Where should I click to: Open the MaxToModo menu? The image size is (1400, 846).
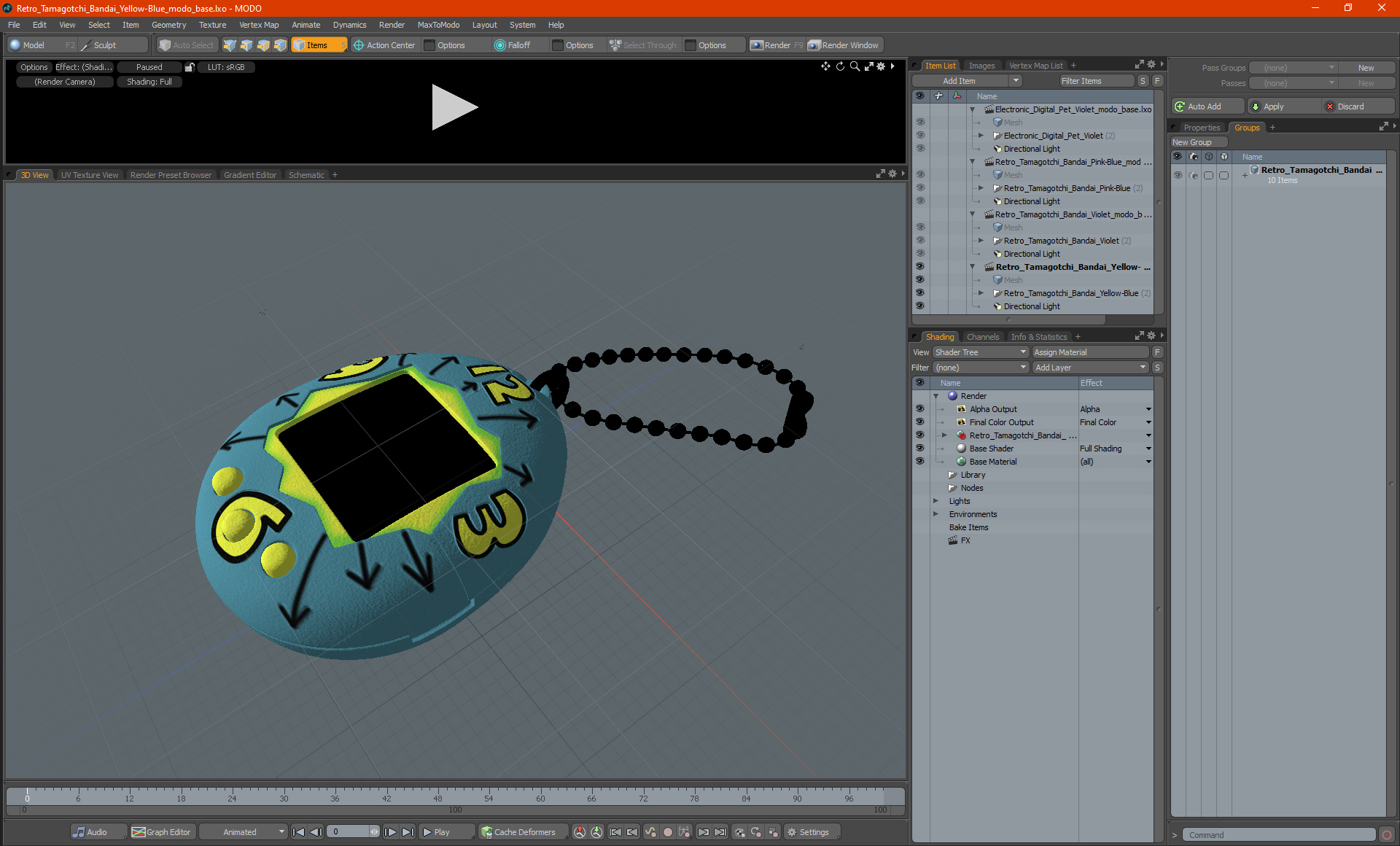click(438, 25)
